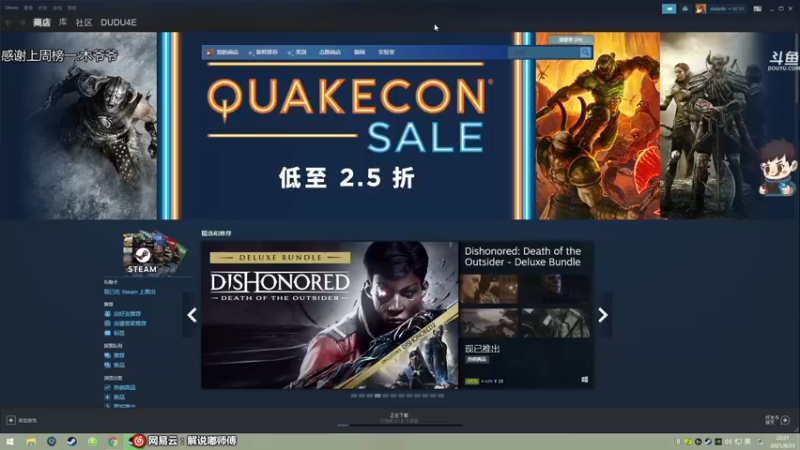This screenshot has height=450, width=800.
Task: Go back with the left arrow button
Action: [x=8, y=22]
